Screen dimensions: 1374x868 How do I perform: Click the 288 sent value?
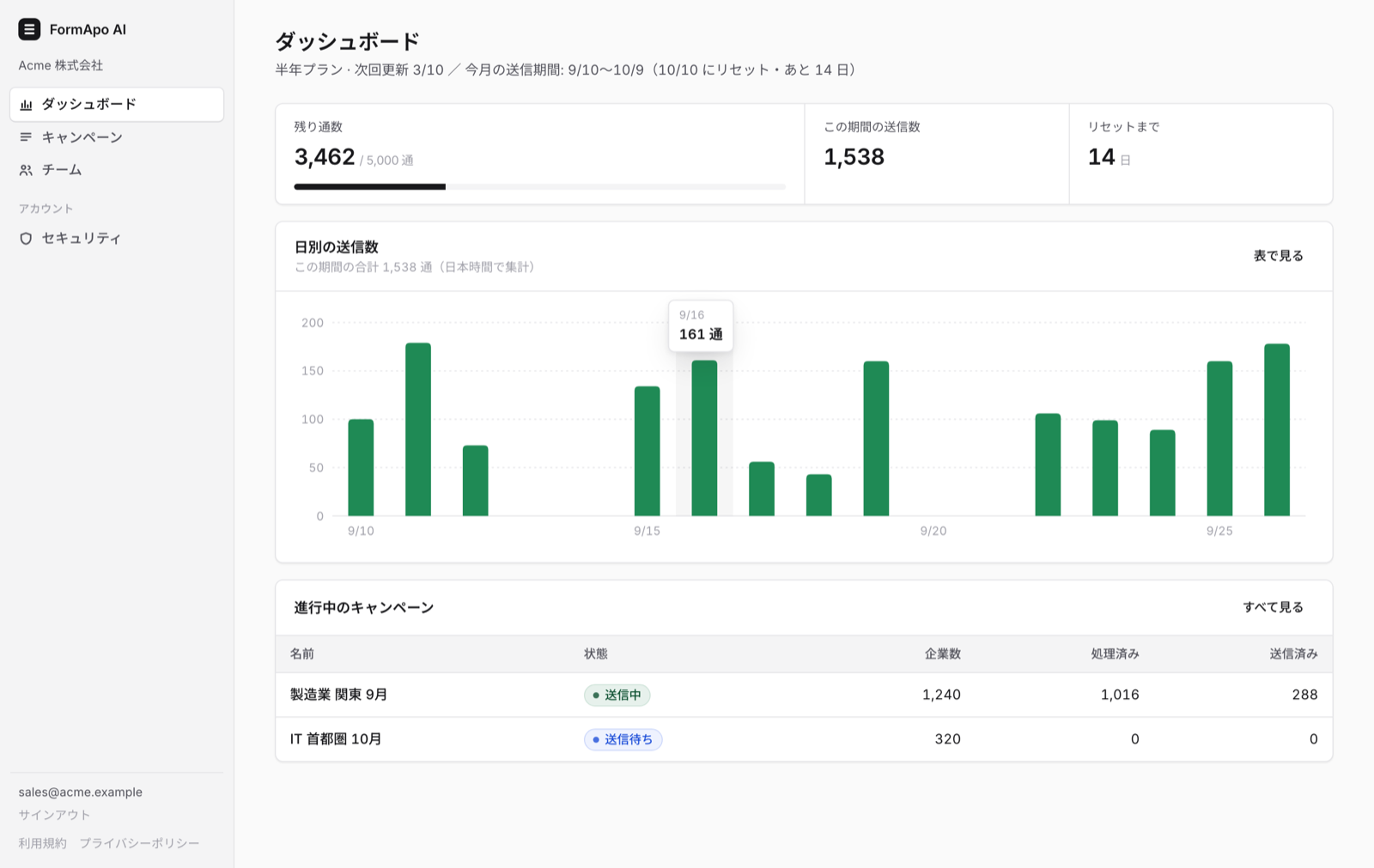tap(1304, 695)
